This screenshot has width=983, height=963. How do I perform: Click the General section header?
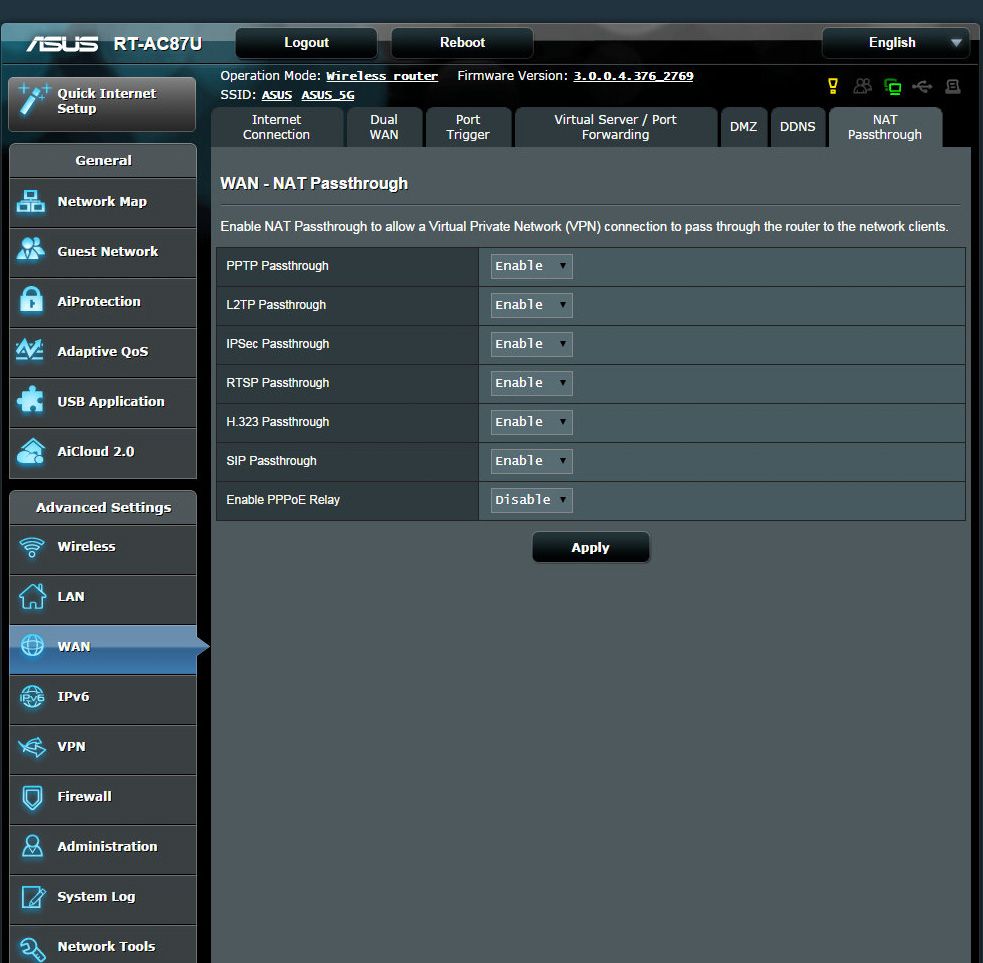click(x=103, y=160)
